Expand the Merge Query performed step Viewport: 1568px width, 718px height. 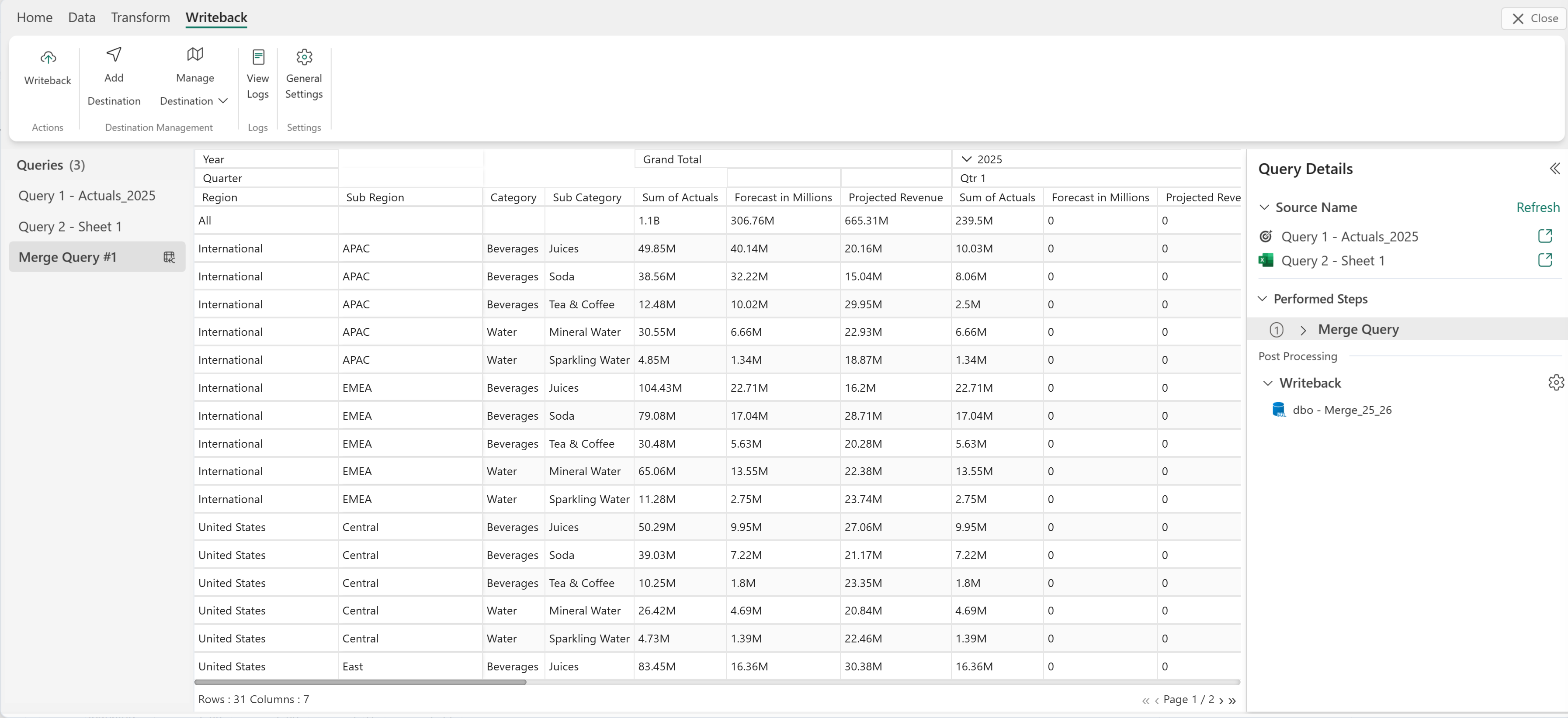point(1303,330)
